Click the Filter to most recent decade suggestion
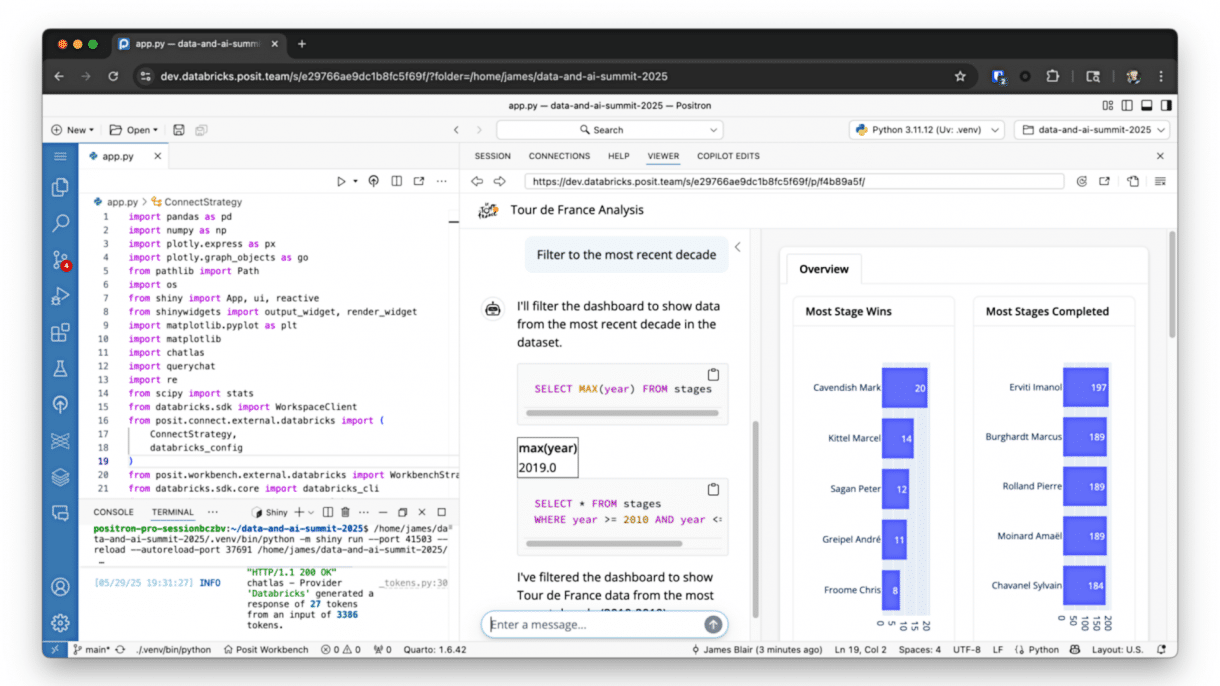This screenshot has width=1220, height=686. (626, 255)
